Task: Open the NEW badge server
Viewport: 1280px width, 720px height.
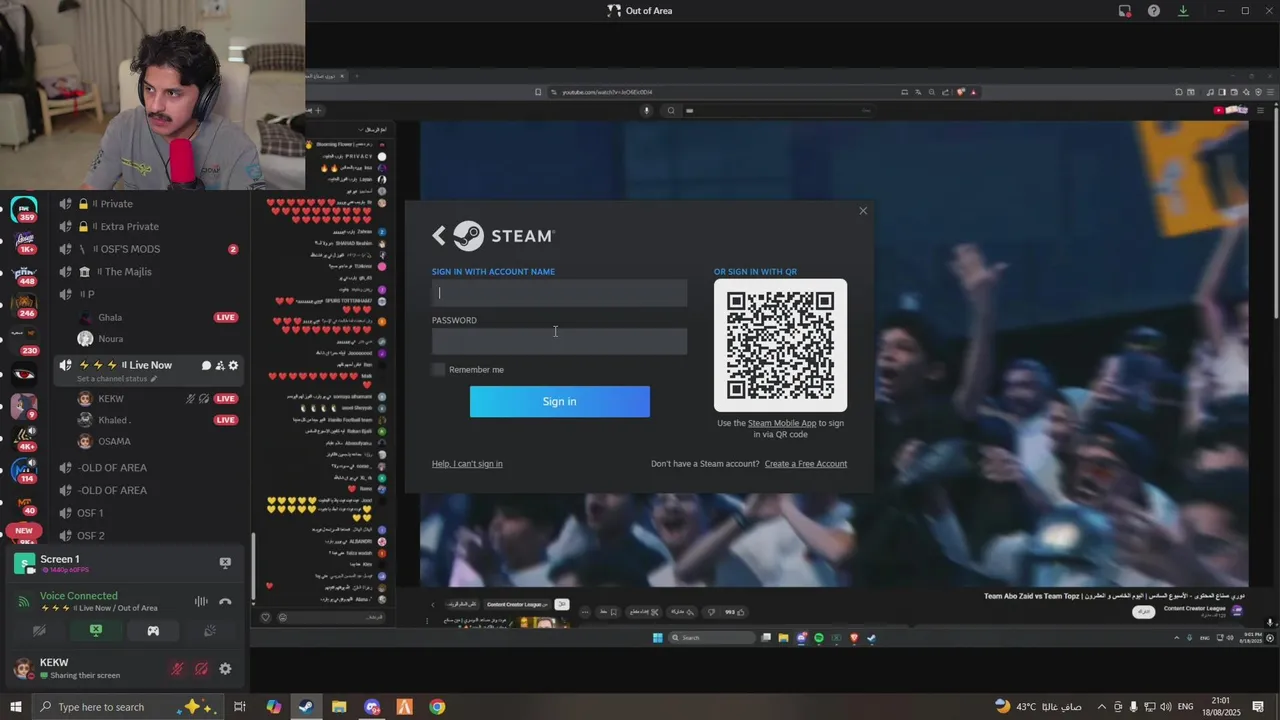Action: tap(24, 531)
